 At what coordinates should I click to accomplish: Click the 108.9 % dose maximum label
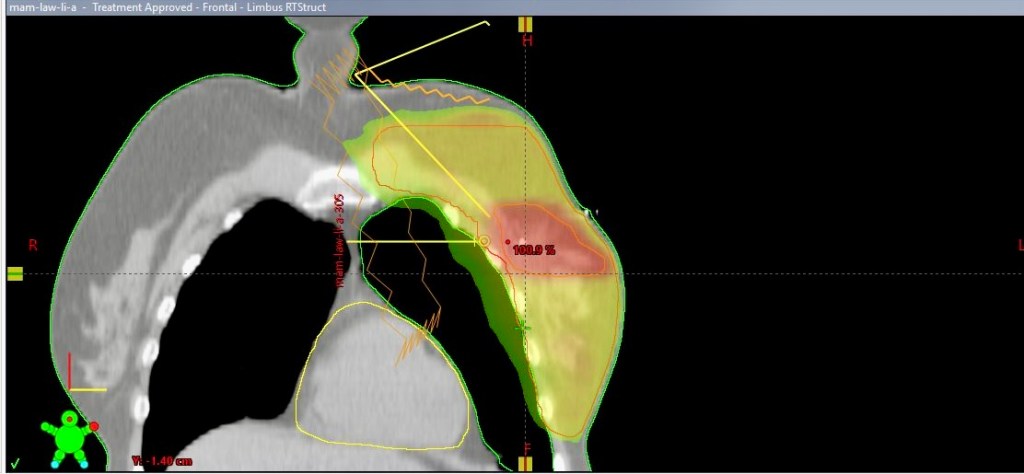tap(534, 250)
